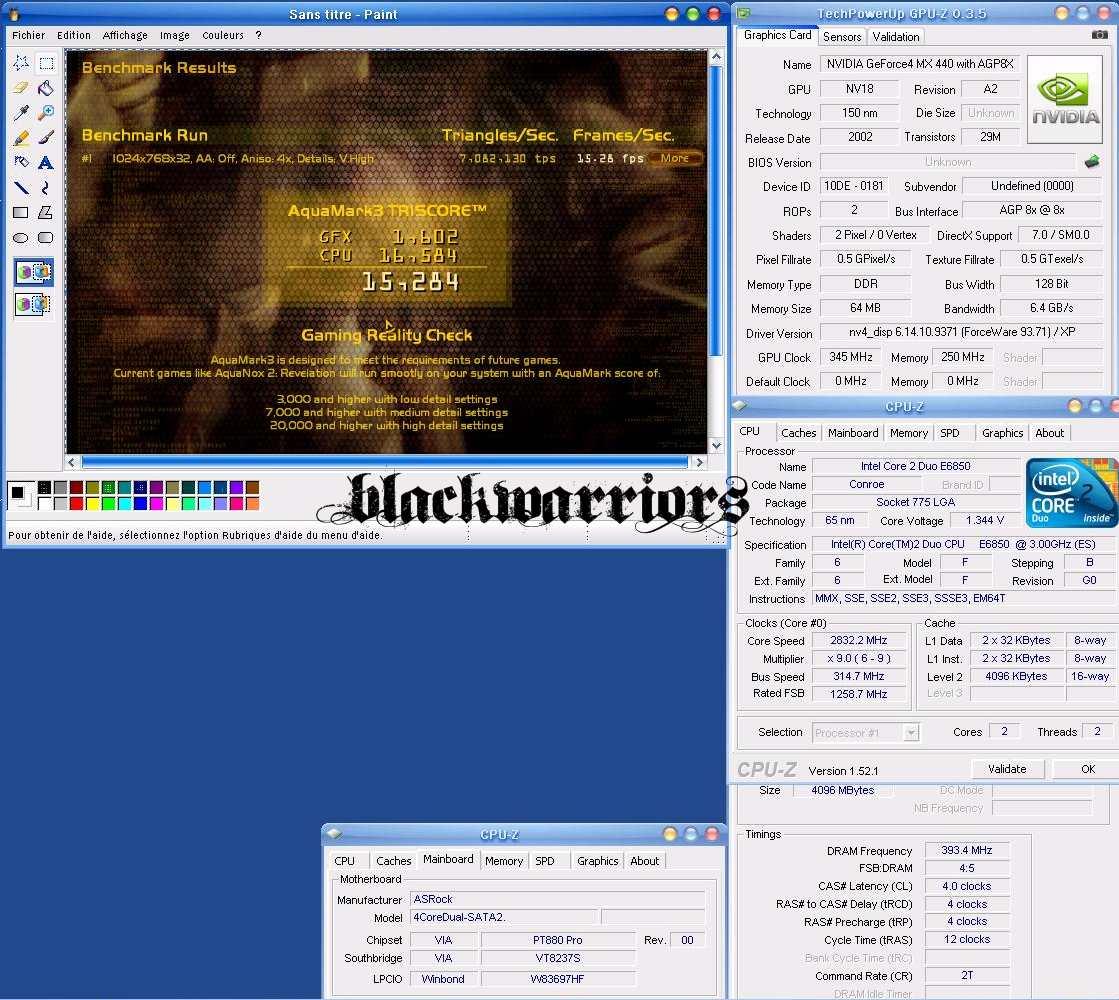Click the Paint title bar application icon
The image size is (1119, 1000).
click(13, 14)
